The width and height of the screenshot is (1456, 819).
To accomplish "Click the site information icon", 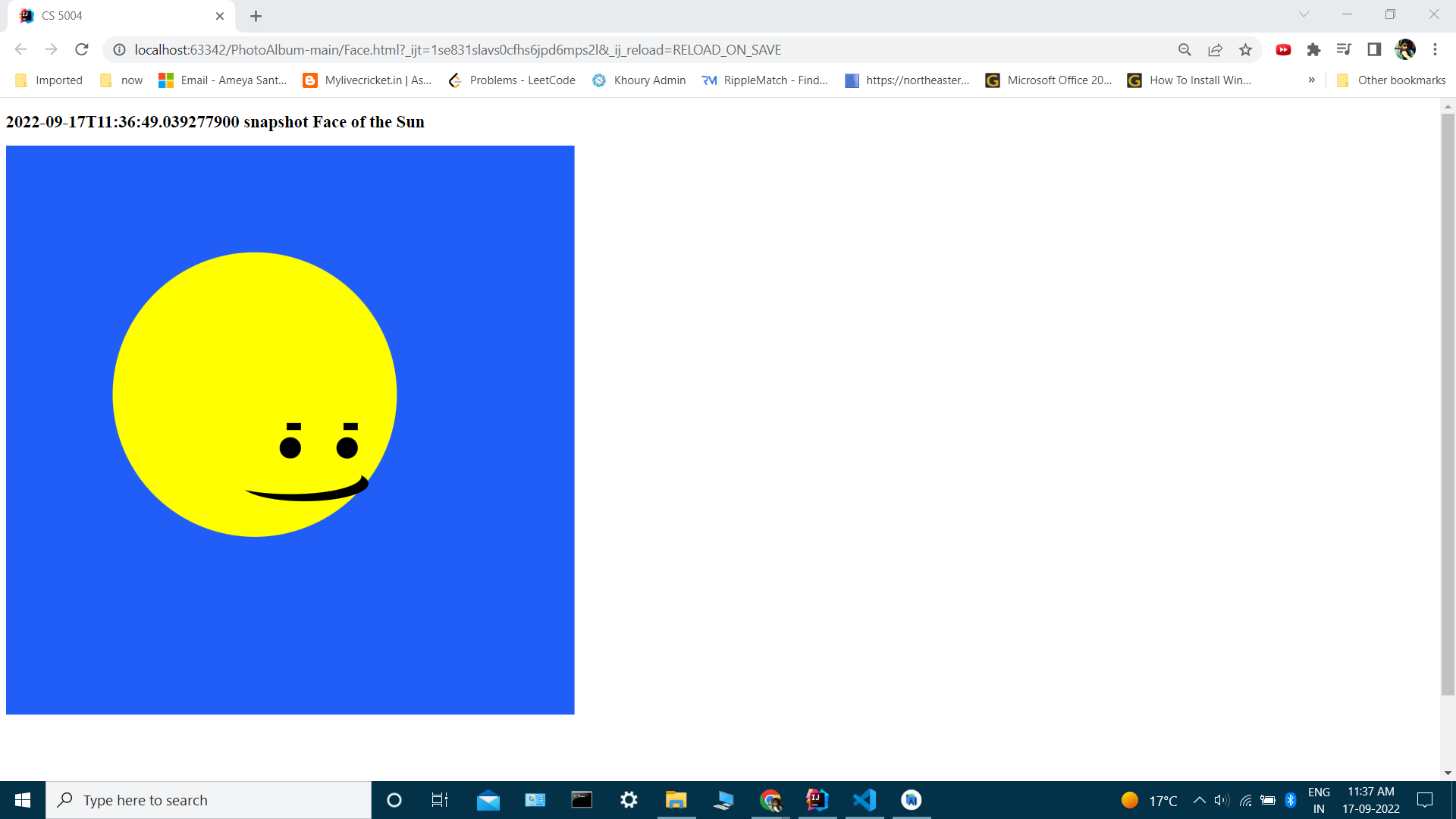I will click(118, 49).
